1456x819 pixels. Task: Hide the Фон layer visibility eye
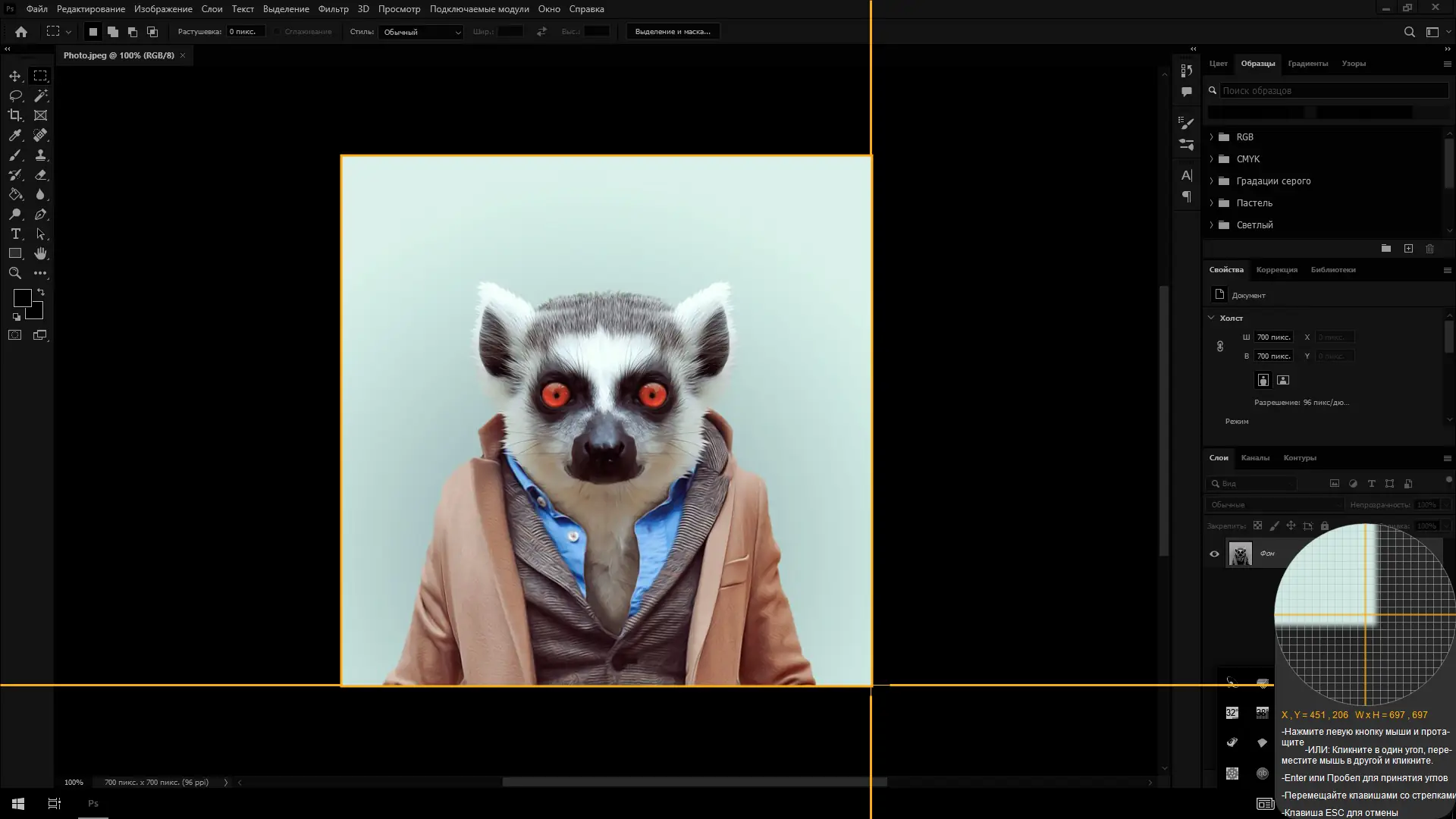pos(1214,554)
